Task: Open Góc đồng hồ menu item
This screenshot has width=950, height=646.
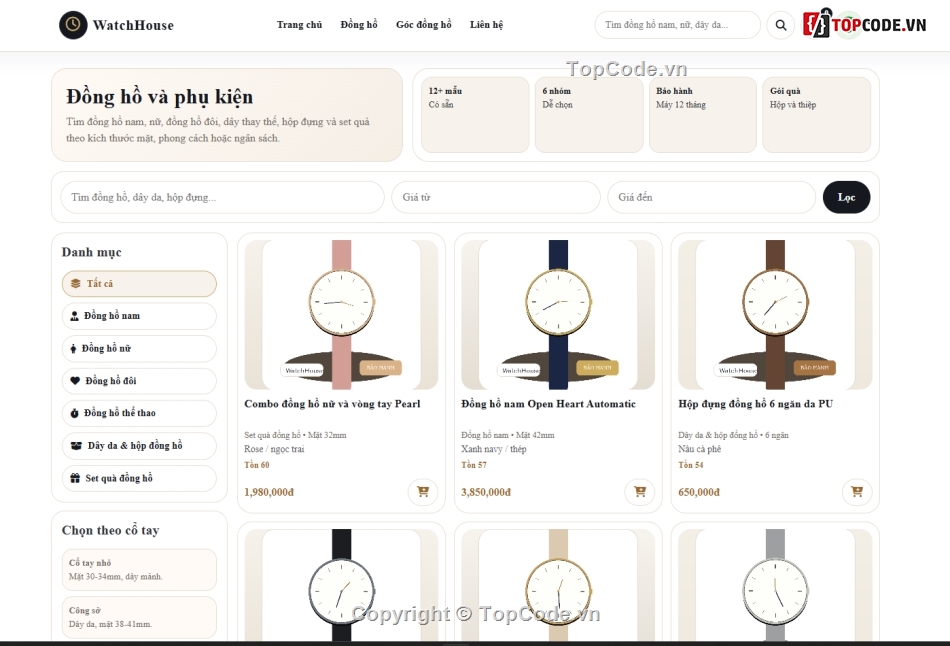Action: [424, 25]
